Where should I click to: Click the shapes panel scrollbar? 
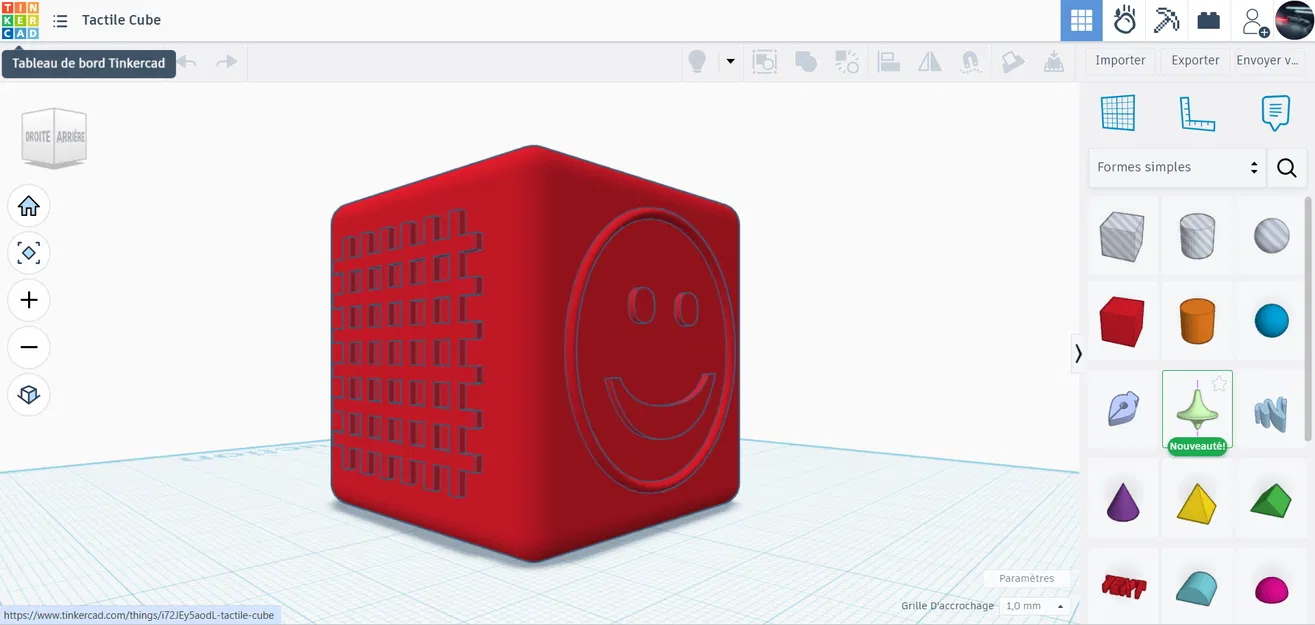point(1308,320)
